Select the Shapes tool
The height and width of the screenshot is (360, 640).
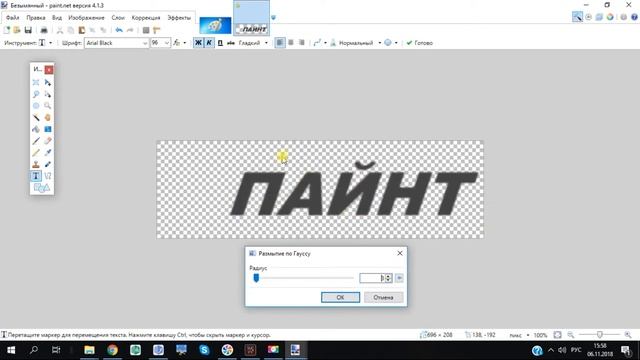click(42, 188)
